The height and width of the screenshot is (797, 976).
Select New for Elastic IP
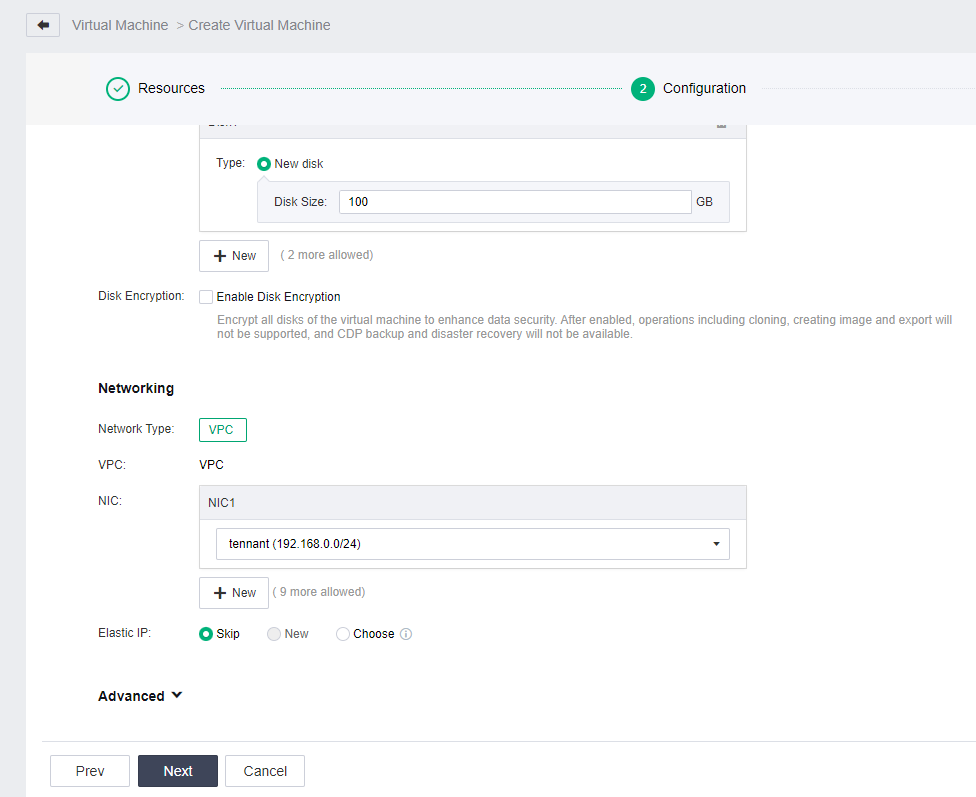[274, 634]
